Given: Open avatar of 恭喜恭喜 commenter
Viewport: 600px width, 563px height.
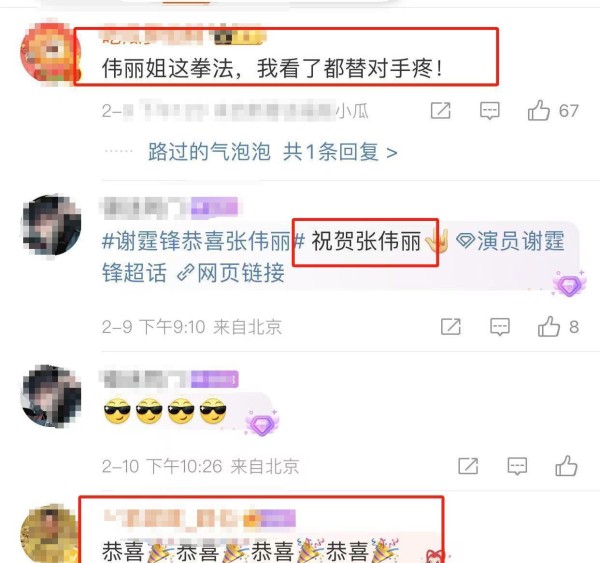Looking at the screenshot, I should (x=50, y=534).
